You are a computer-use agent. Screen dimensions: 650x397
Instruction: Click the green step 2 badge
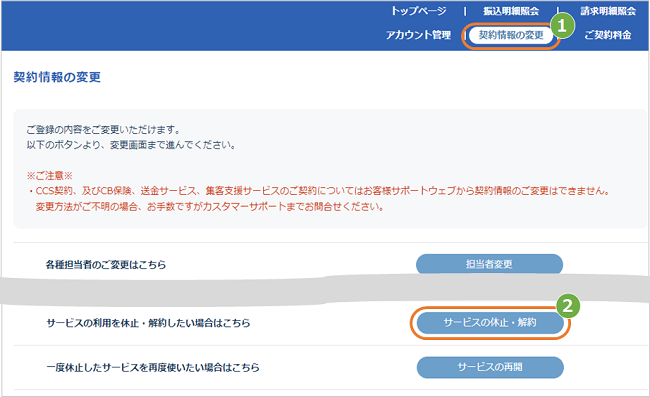(x=568, y=306)
